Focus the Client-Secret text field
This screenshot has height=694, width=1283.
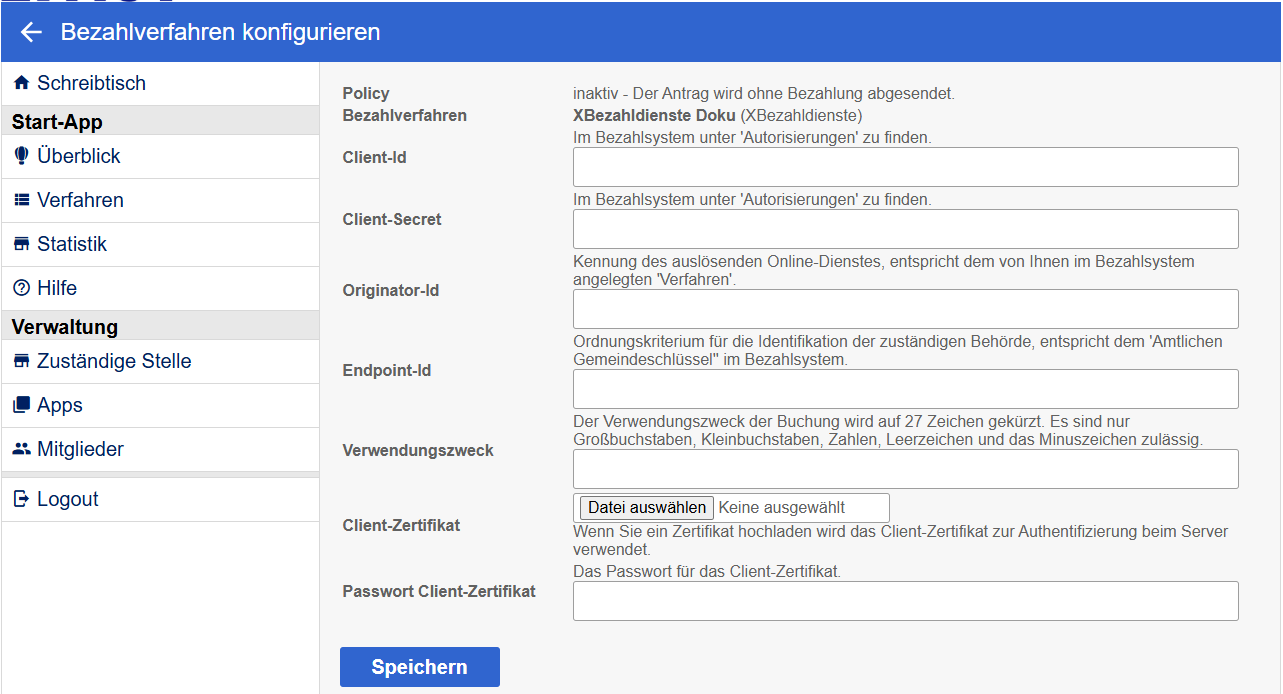tap(905, 229)
